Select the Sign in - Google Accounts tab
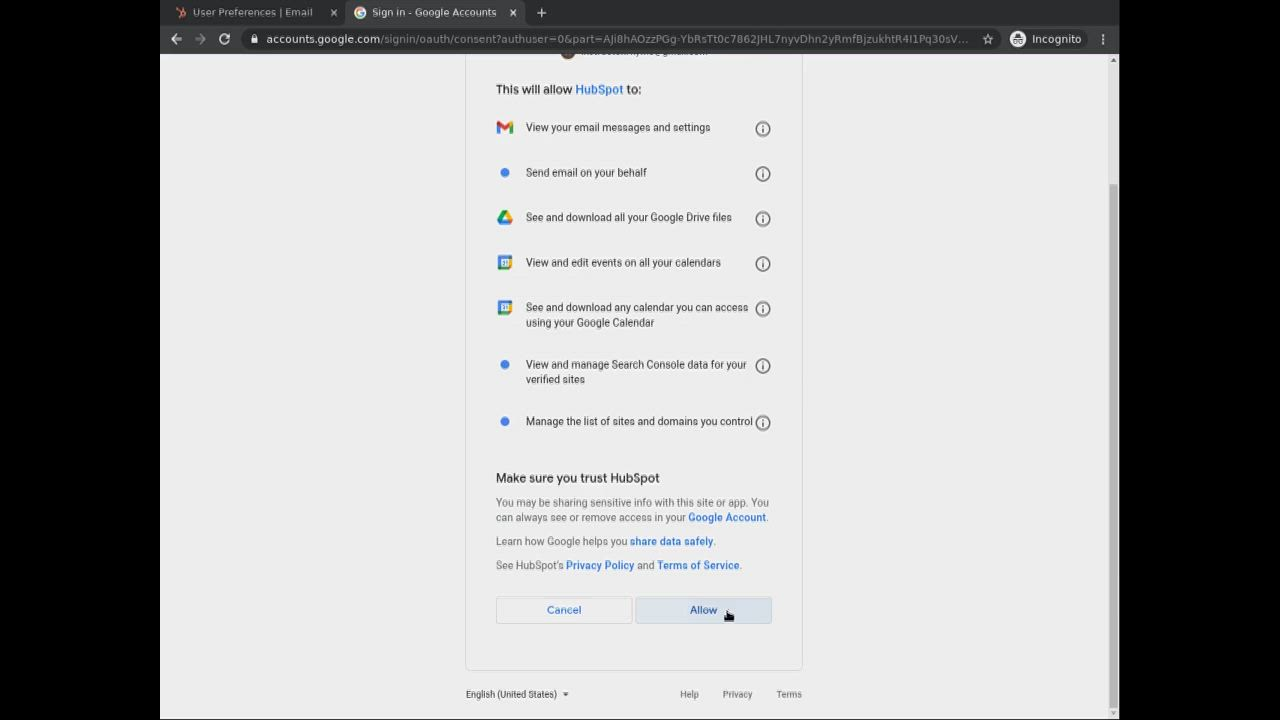 coord(434,12)
